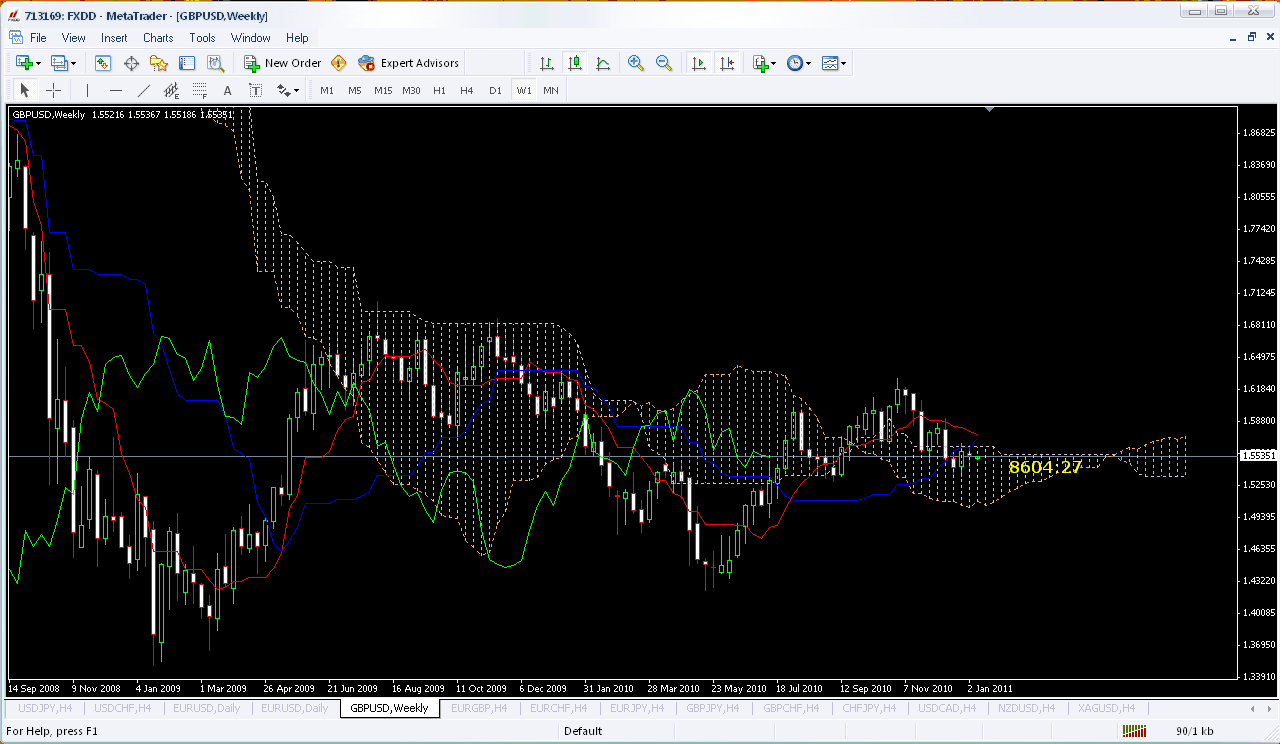Expand the Templates dropdown arrow

[x=844, y=63]
